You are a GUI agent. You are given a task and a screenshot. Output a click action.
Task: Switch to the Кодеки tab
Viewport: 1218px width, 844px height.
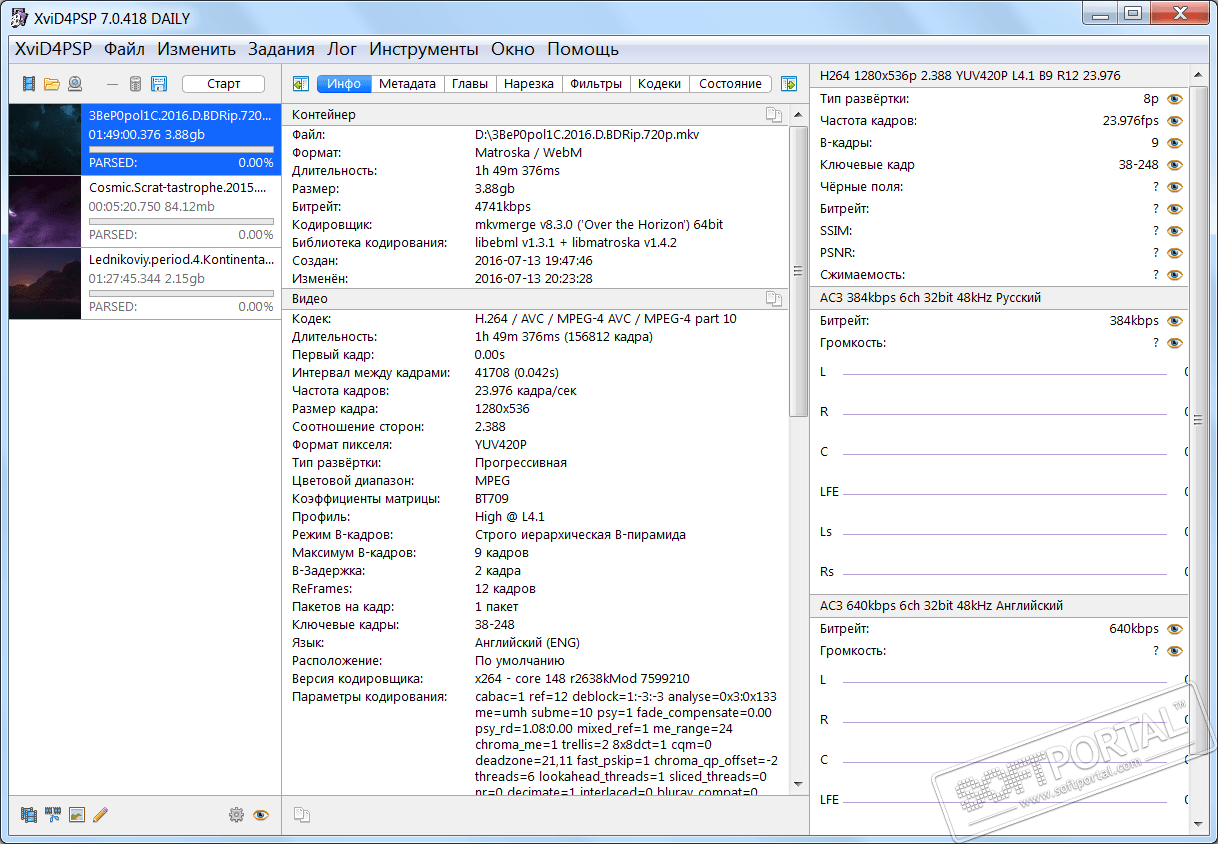tap(660, 84)
